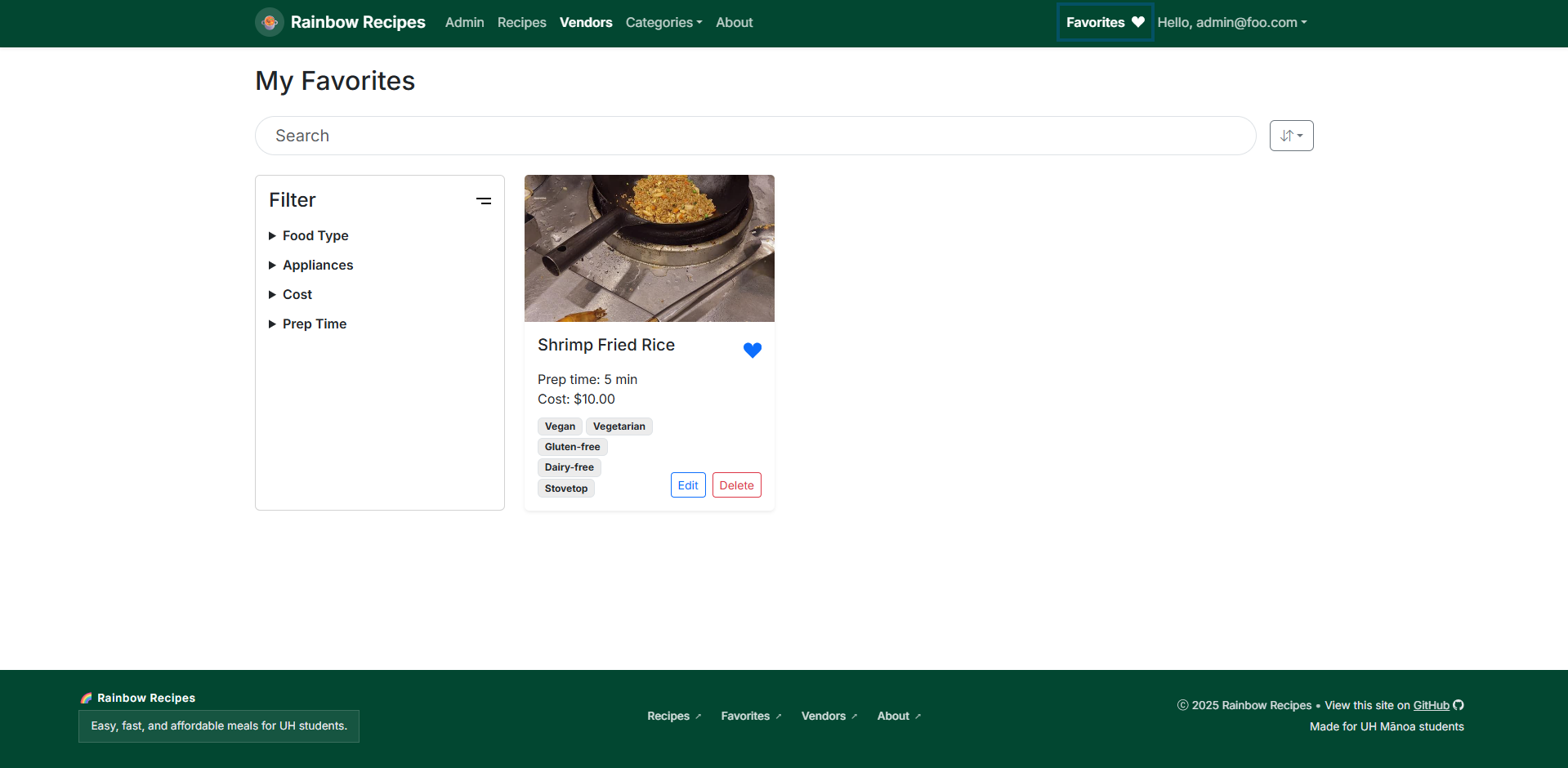This screenshot has height=768, width=1568.
Task: Expand the Appliances filter
Action: click(317, 265)
